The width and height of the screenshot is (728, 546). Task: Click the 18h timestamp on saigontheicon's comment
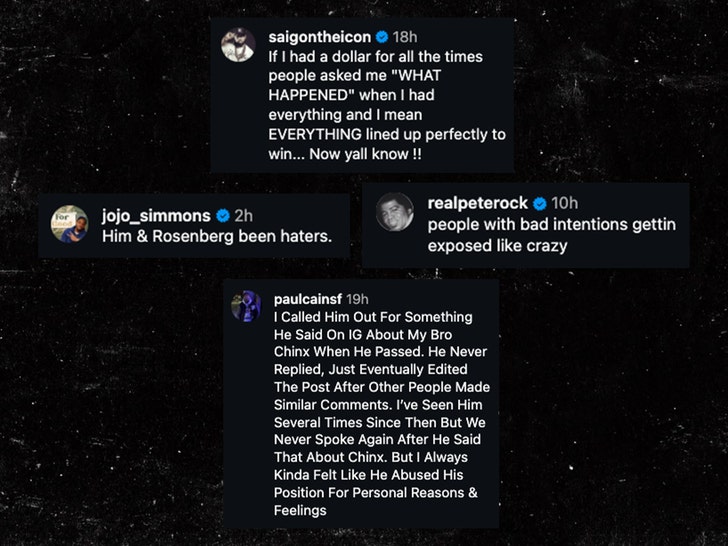click(x=405, y=37)
